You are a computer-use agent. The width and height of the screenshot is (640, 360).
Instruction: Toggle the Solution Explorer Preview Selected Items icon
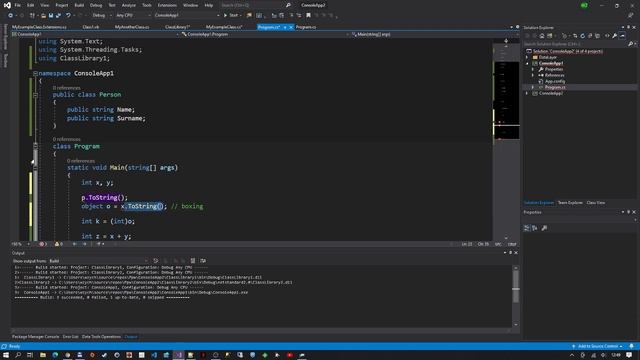click(x=622, y=36)
